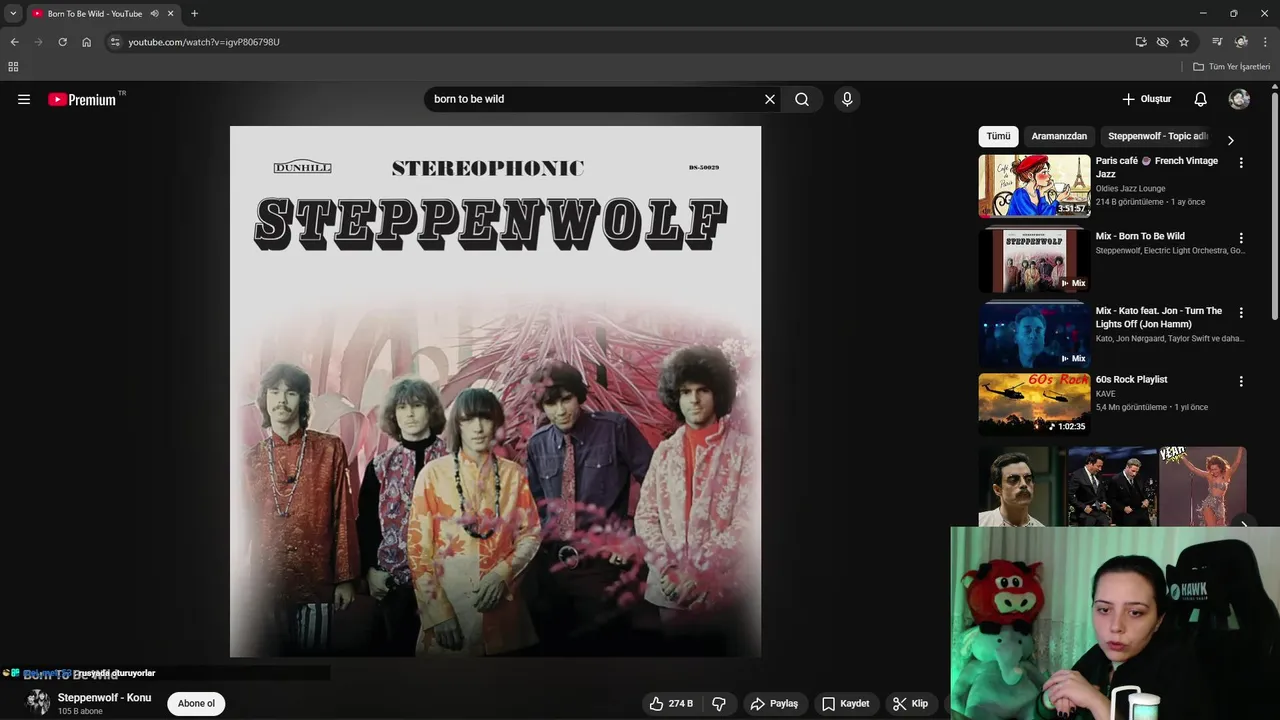The image size is (1280, 720).
Task: Play Steppenwolf Mix thumbnail
Action: coord(1034,260)
